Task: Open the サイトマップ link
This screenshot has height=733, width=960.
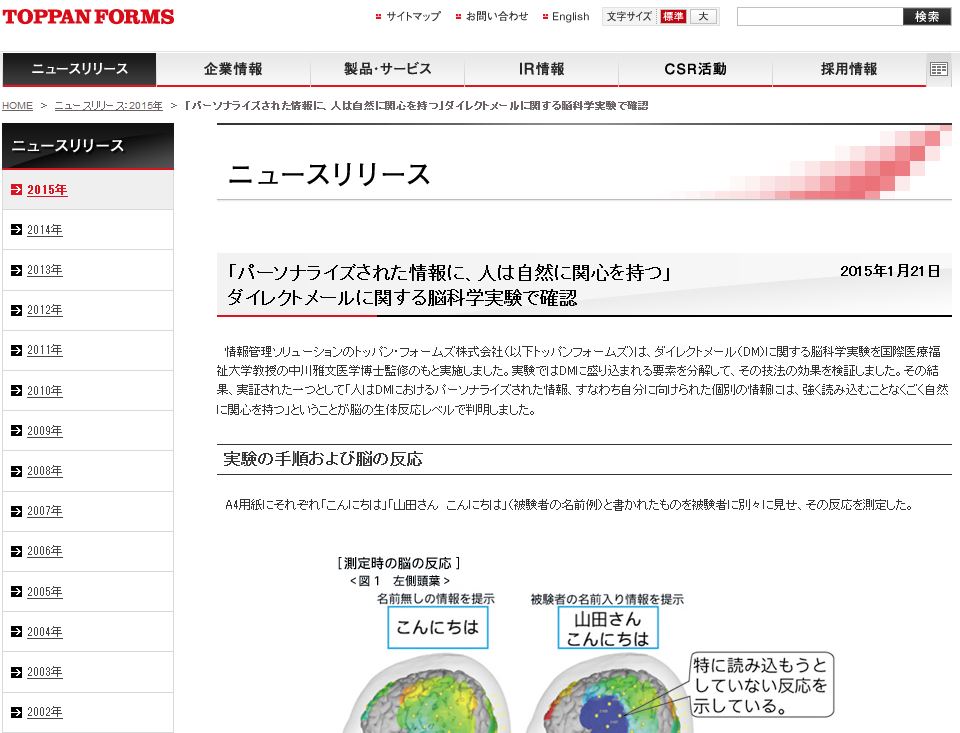Action: pos(413,17)
